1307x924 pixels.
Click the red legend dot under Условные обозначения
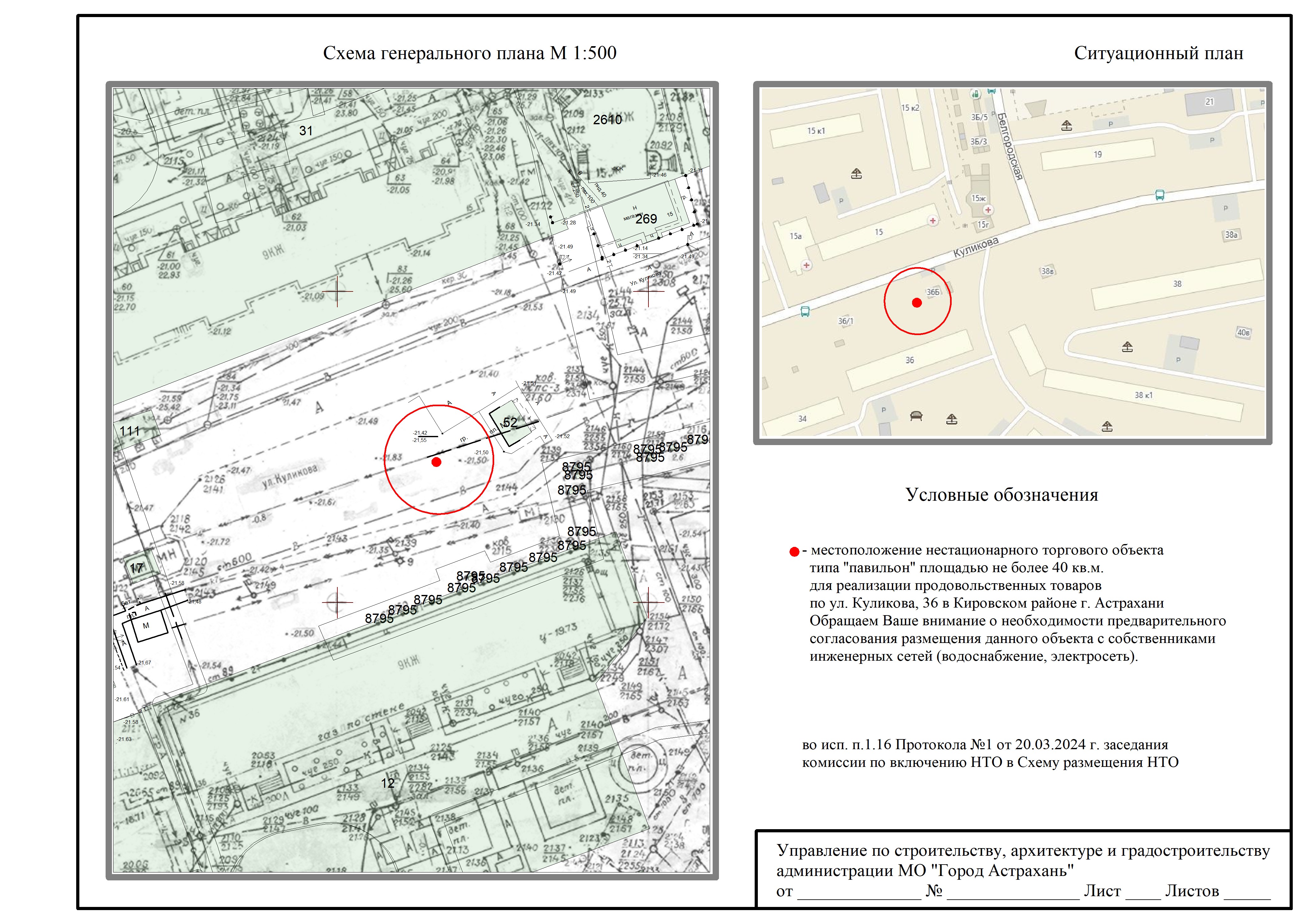(794, 552)
